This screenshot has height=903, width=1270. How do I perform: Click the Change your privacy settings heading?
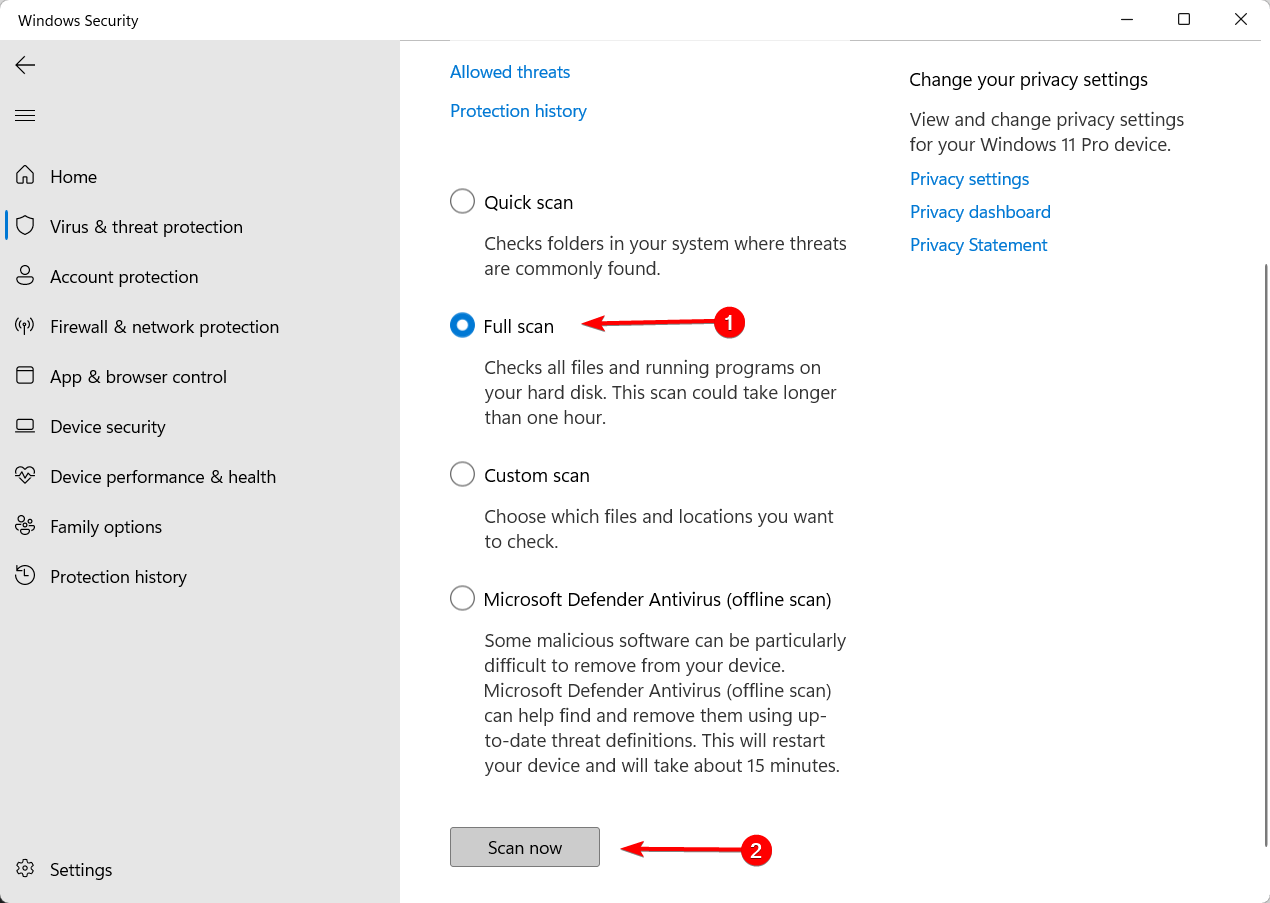[x=1028, y=80]
